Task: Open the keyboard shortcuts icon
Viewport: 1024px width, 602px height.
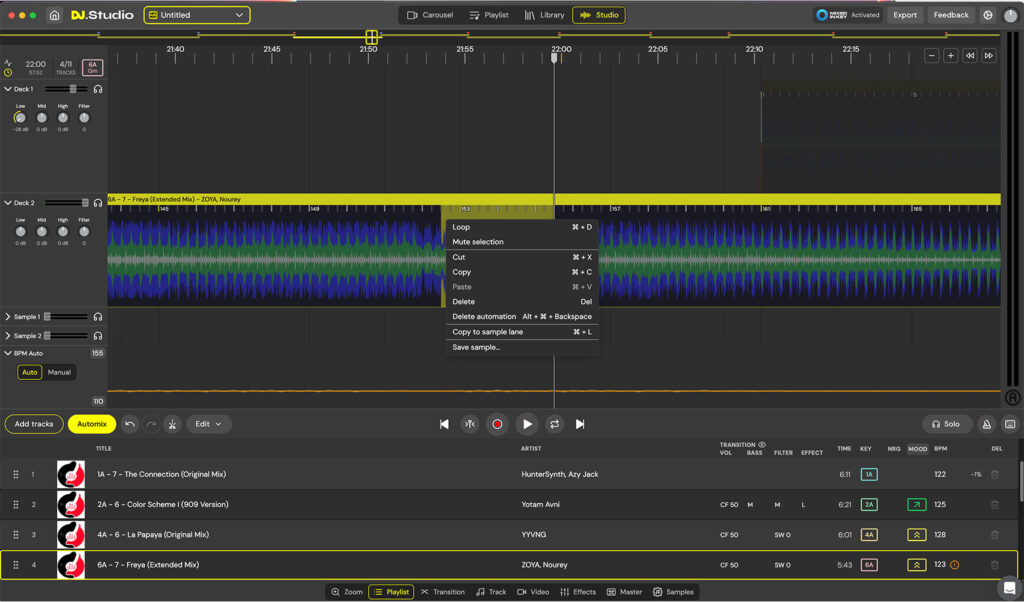Action: pos(1010,424)
